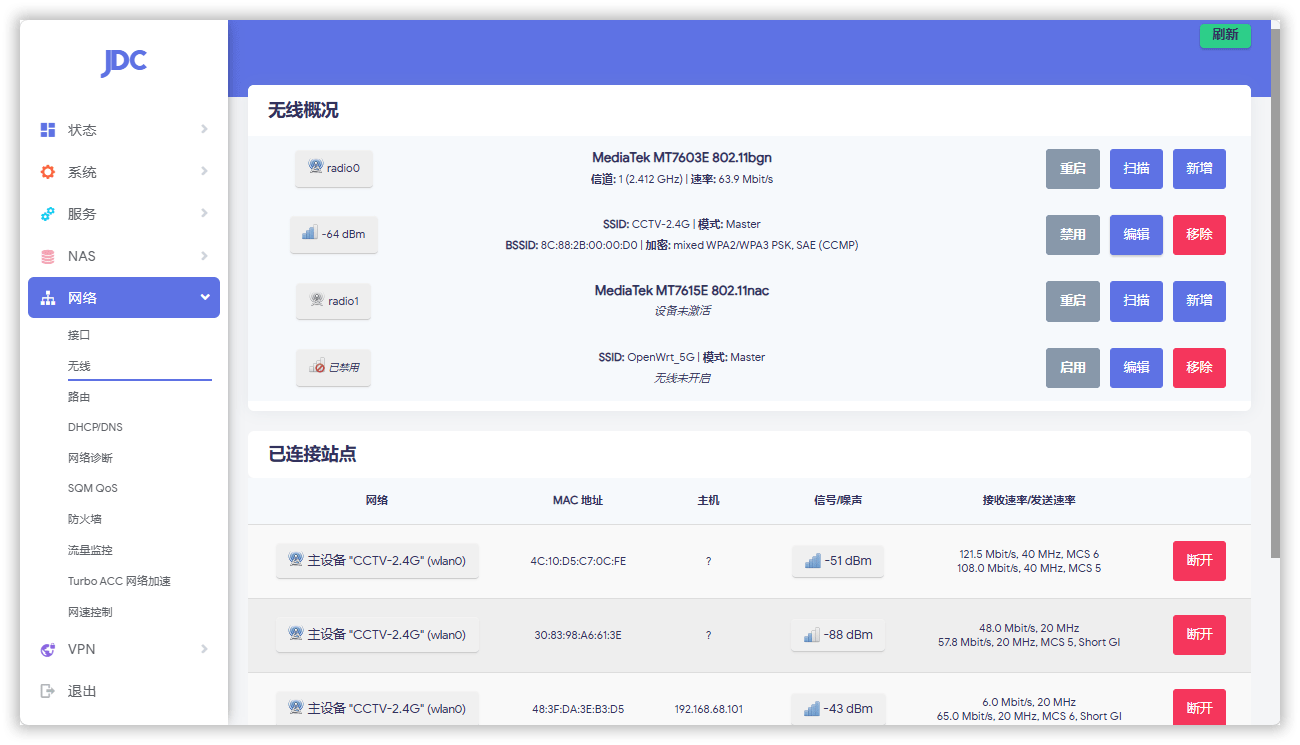Click the VPN icon in sidebar

point(48,649)
